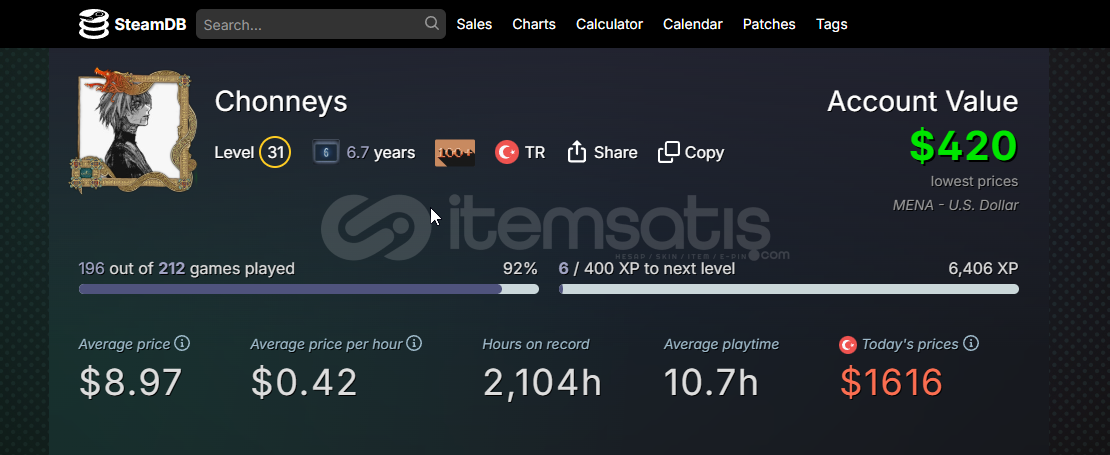Click the $1616 today's prices value

891,382
